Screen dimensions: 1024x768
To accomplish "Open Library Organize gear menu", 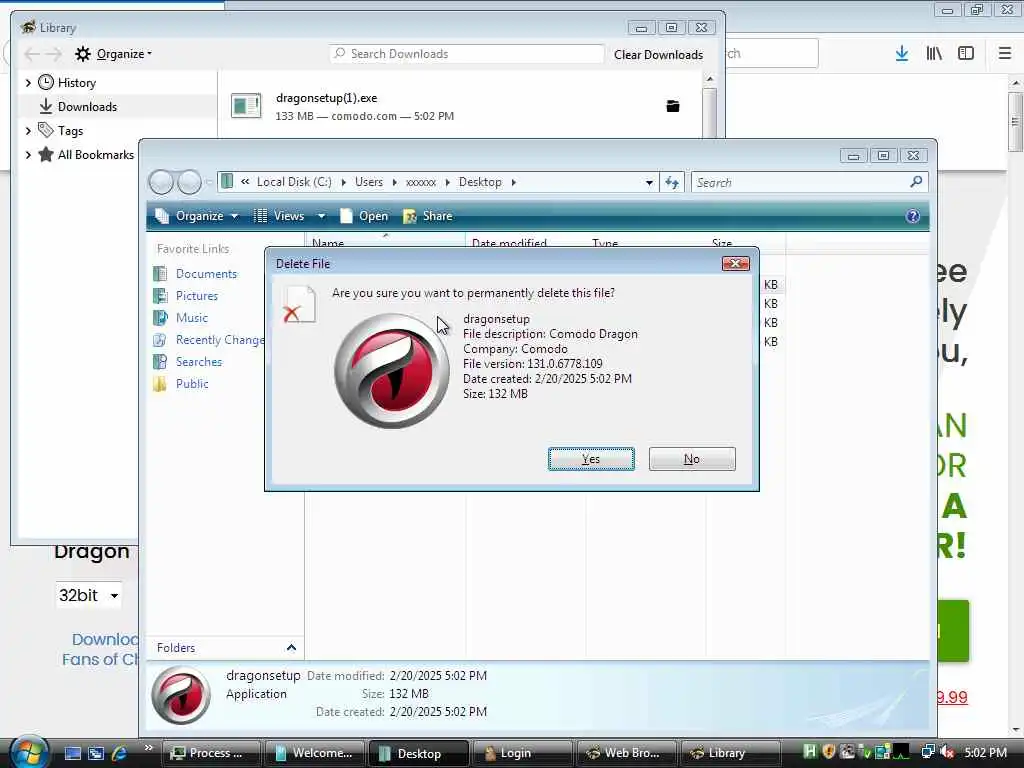I will 113,54.
